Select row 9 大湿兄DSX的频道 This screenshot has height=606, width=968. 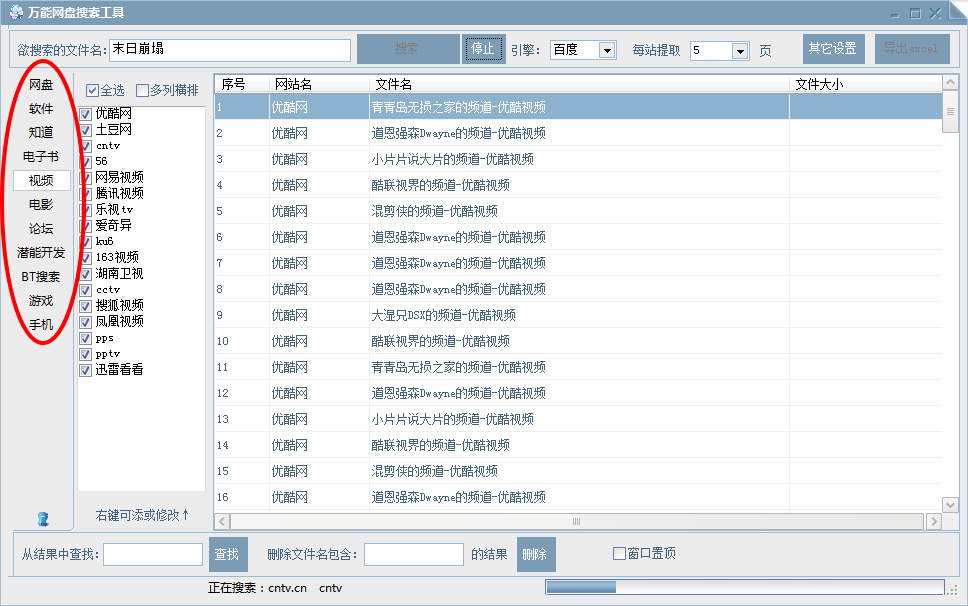tap(578, 315)
